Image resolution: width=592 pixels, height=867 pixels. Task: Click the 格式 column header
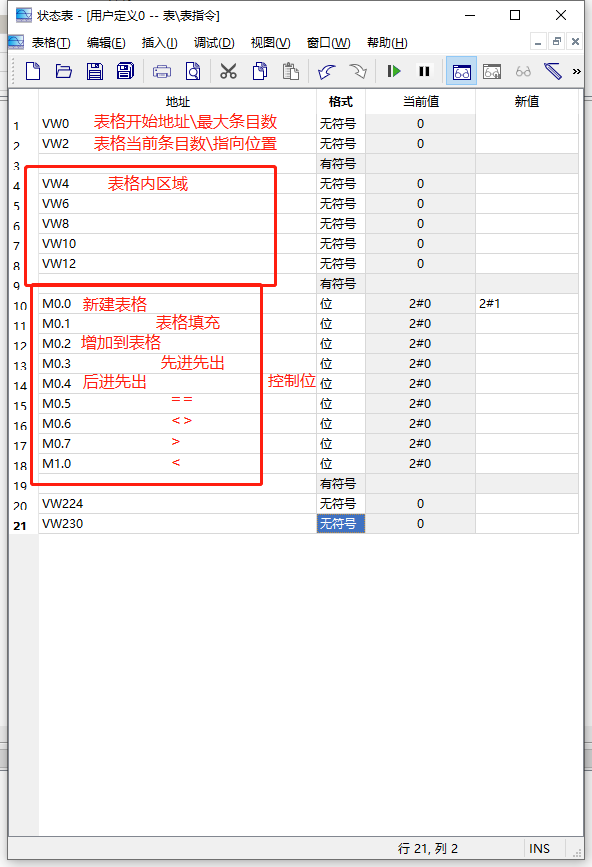tap(340, 102)
